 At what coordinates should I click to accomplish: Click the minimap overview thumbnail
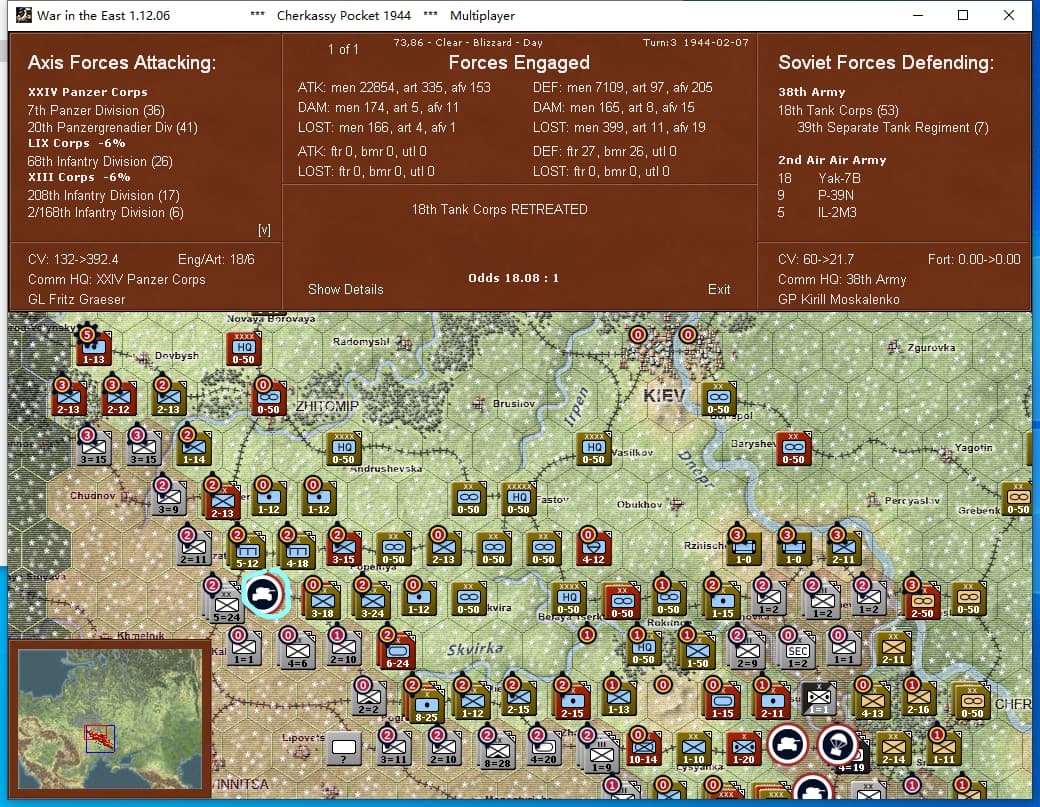click(109, 712)
